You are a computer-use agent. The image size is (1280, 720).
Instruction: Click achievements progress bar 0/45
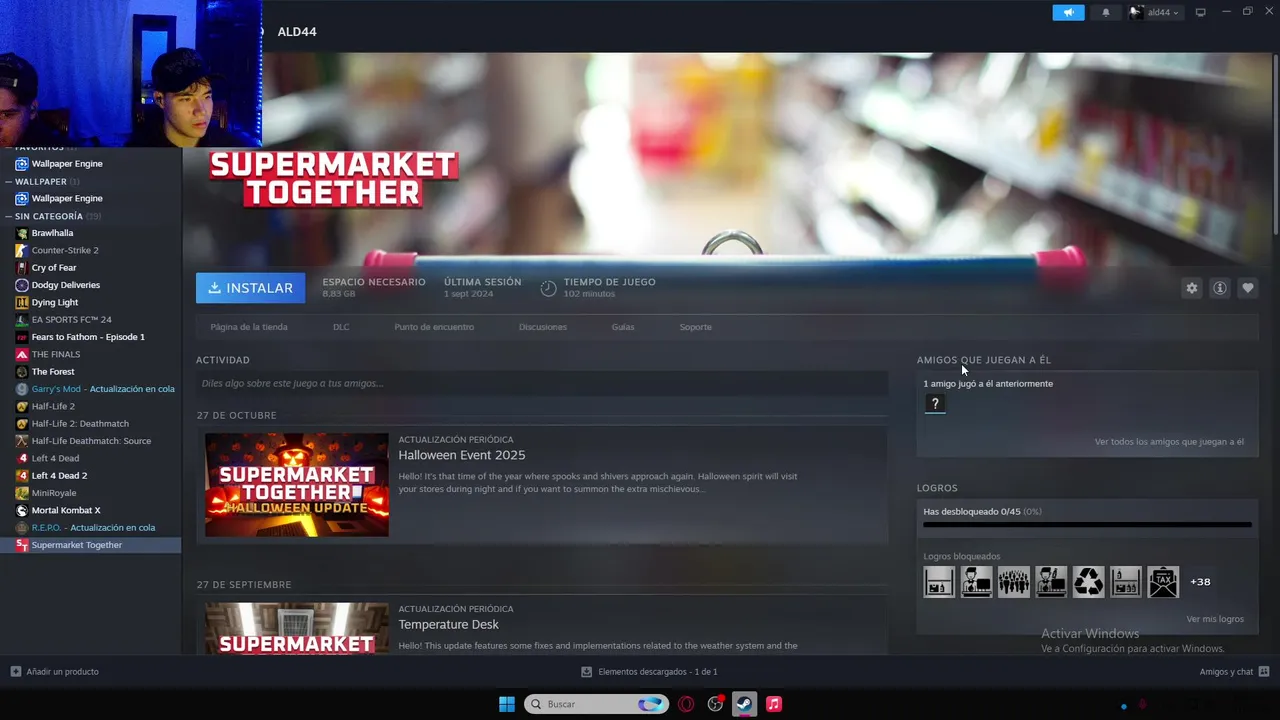pyautogui.click(x=1087, y=524)
